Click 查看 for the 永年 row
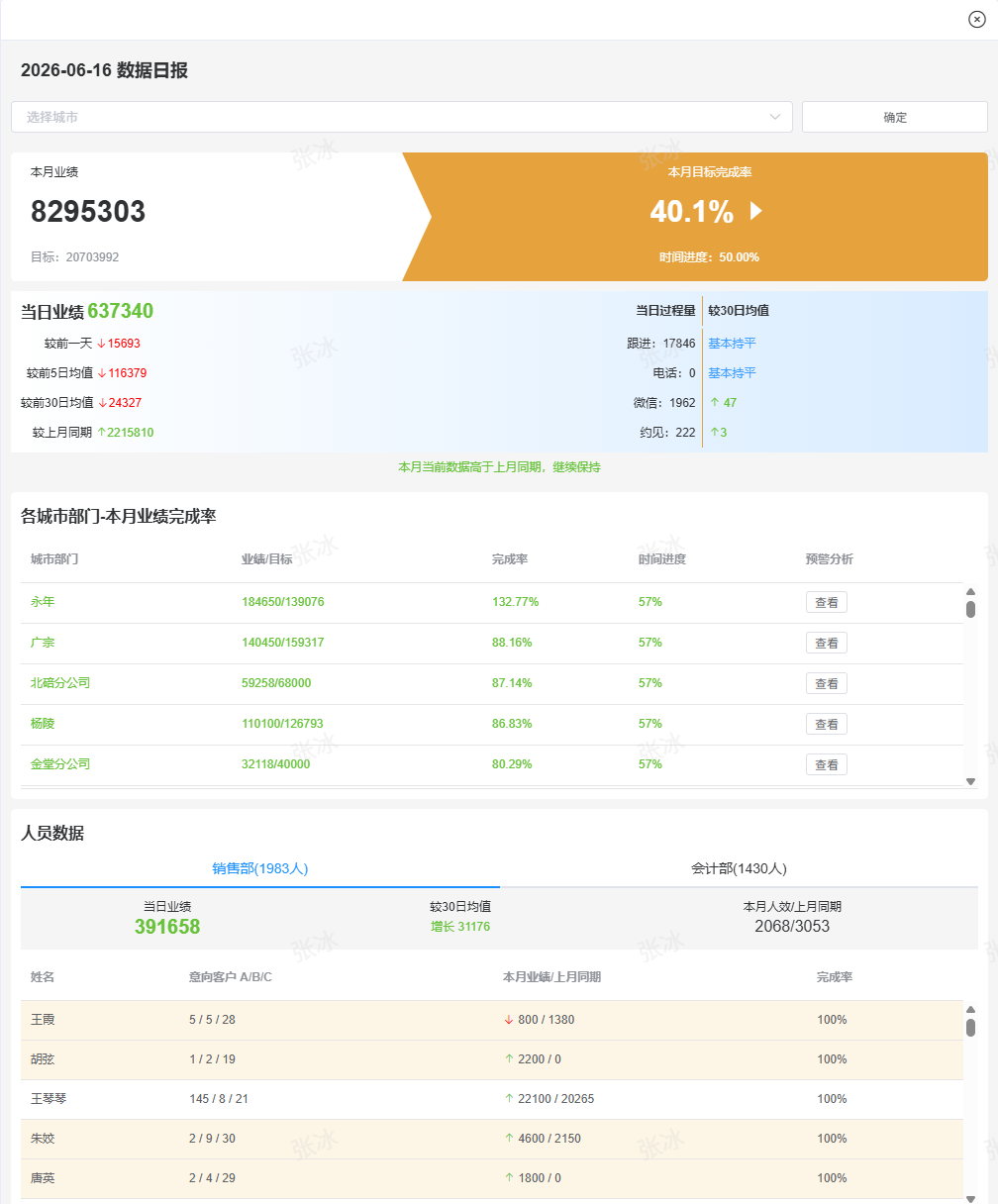Viewport: 998px width, 1204px height. pyautogui.click(x=826, y=602)
